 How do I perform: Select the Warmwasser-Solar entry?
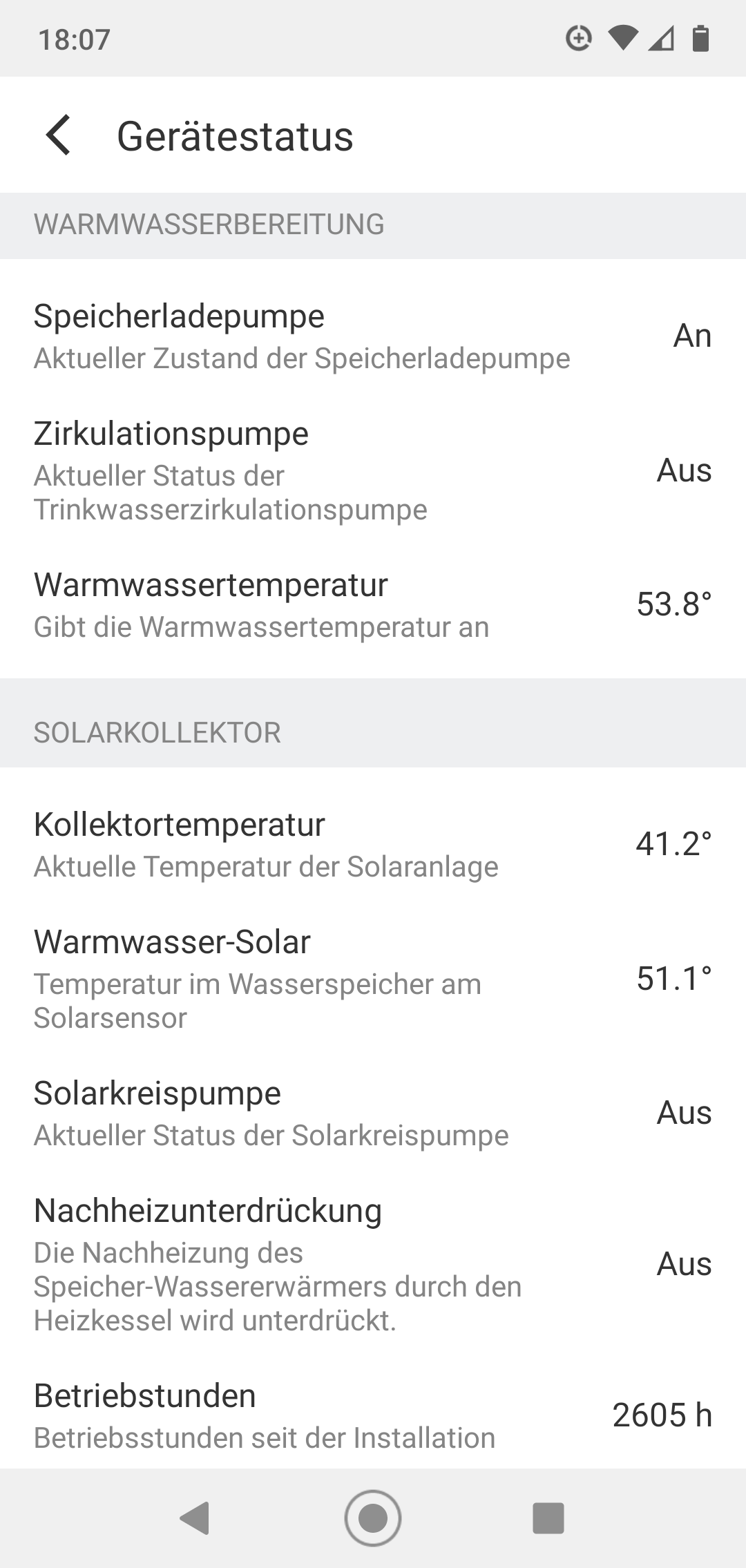click(373, 979)
